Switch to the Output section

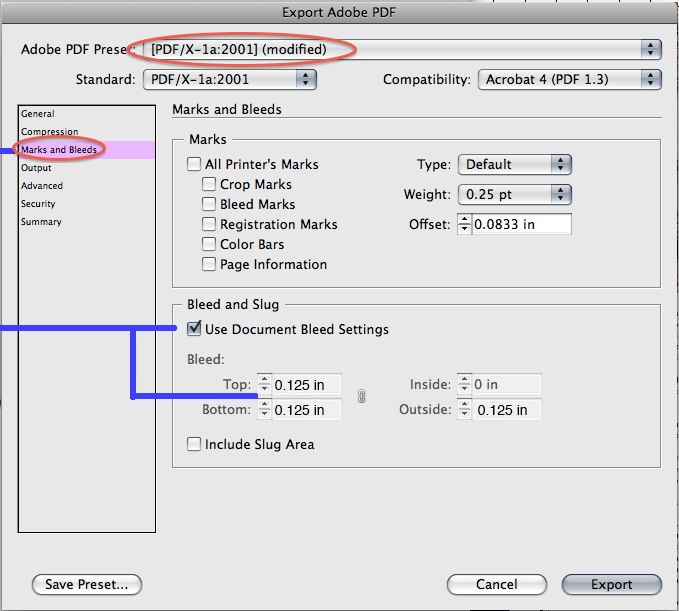click(36, 168)
